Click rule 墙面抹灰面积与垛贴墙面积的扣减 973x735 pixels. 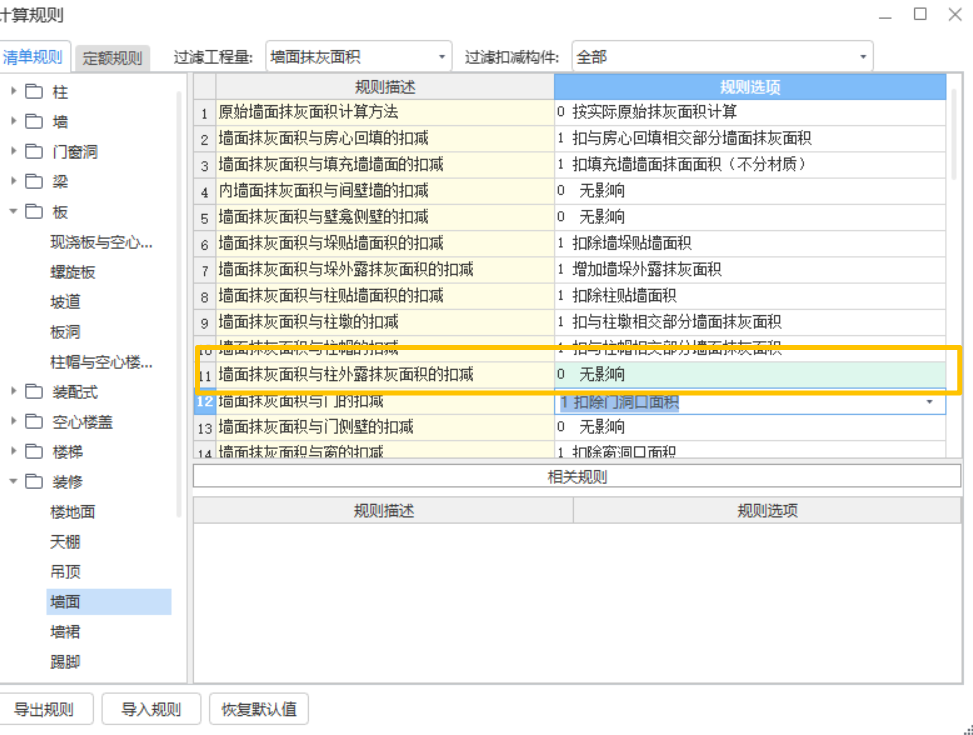[384, 243]
